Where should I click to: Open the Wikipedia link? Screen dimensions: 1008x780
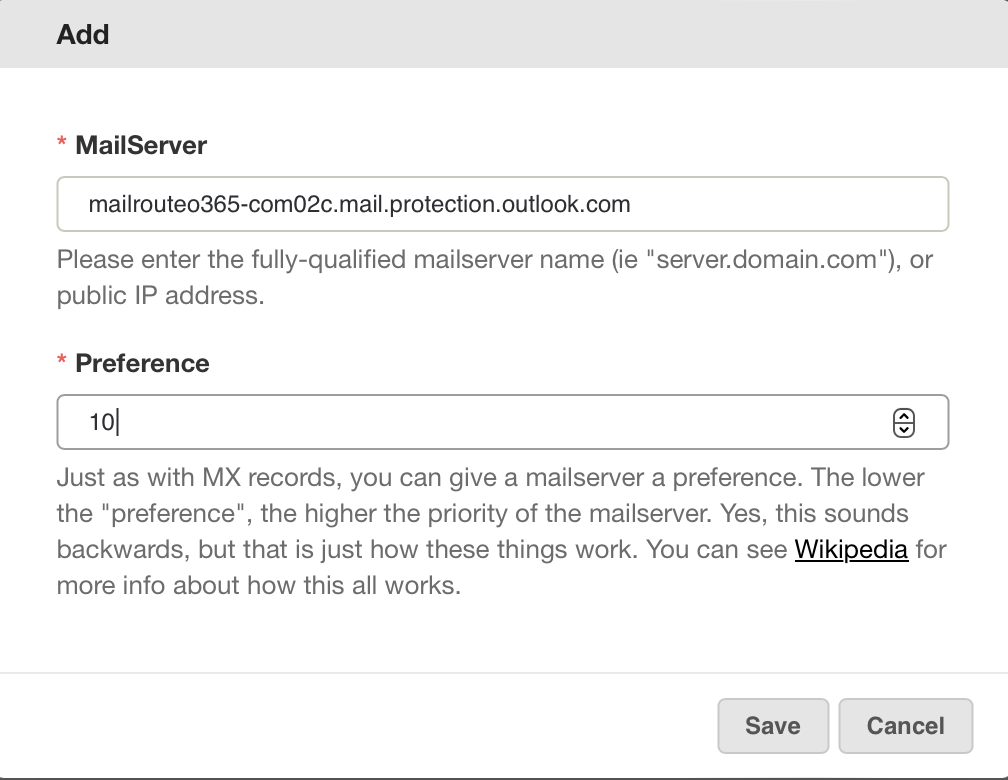pos(851,549)
